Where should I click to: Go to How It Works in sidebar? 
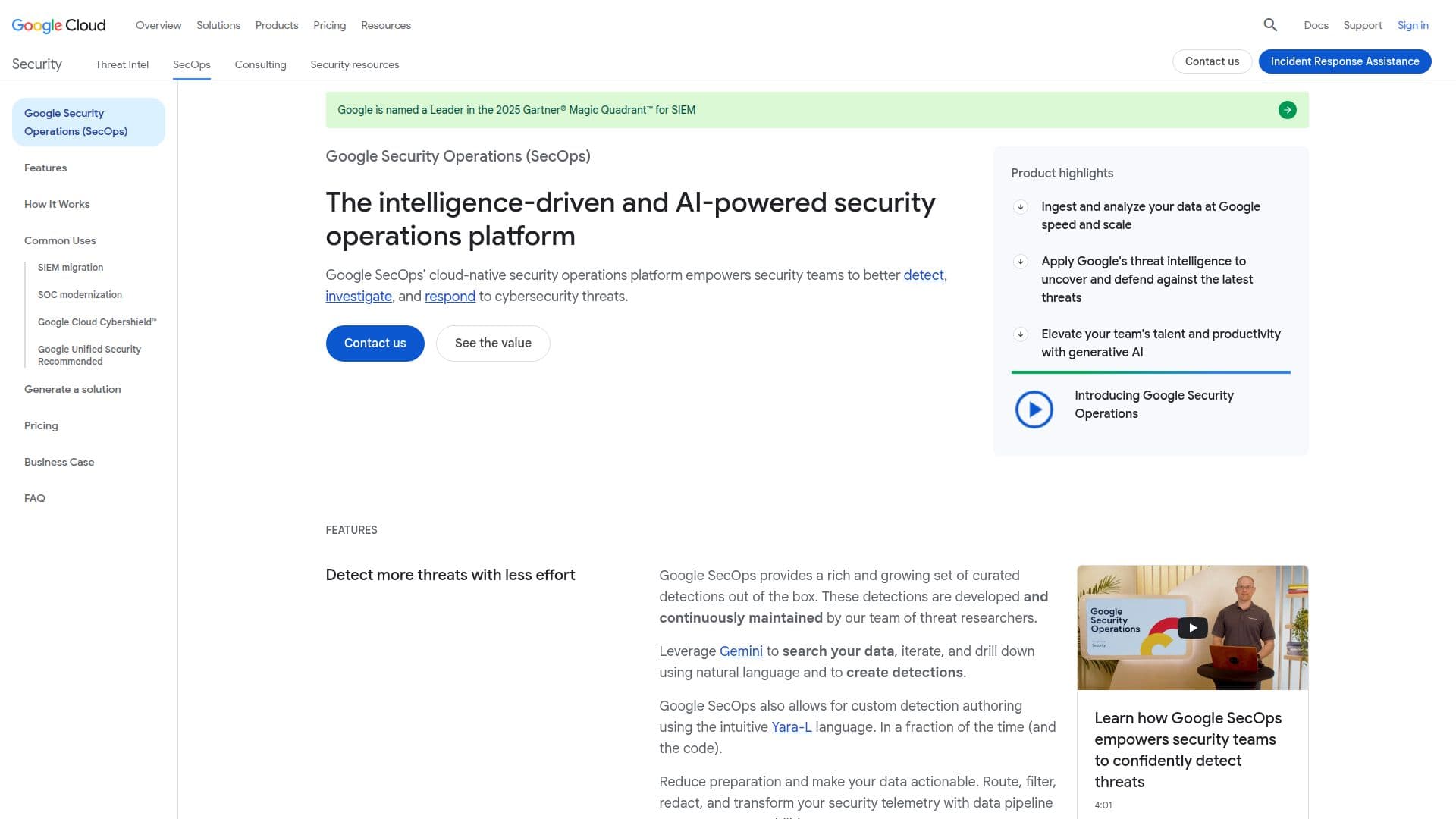[x=57, y=204]
